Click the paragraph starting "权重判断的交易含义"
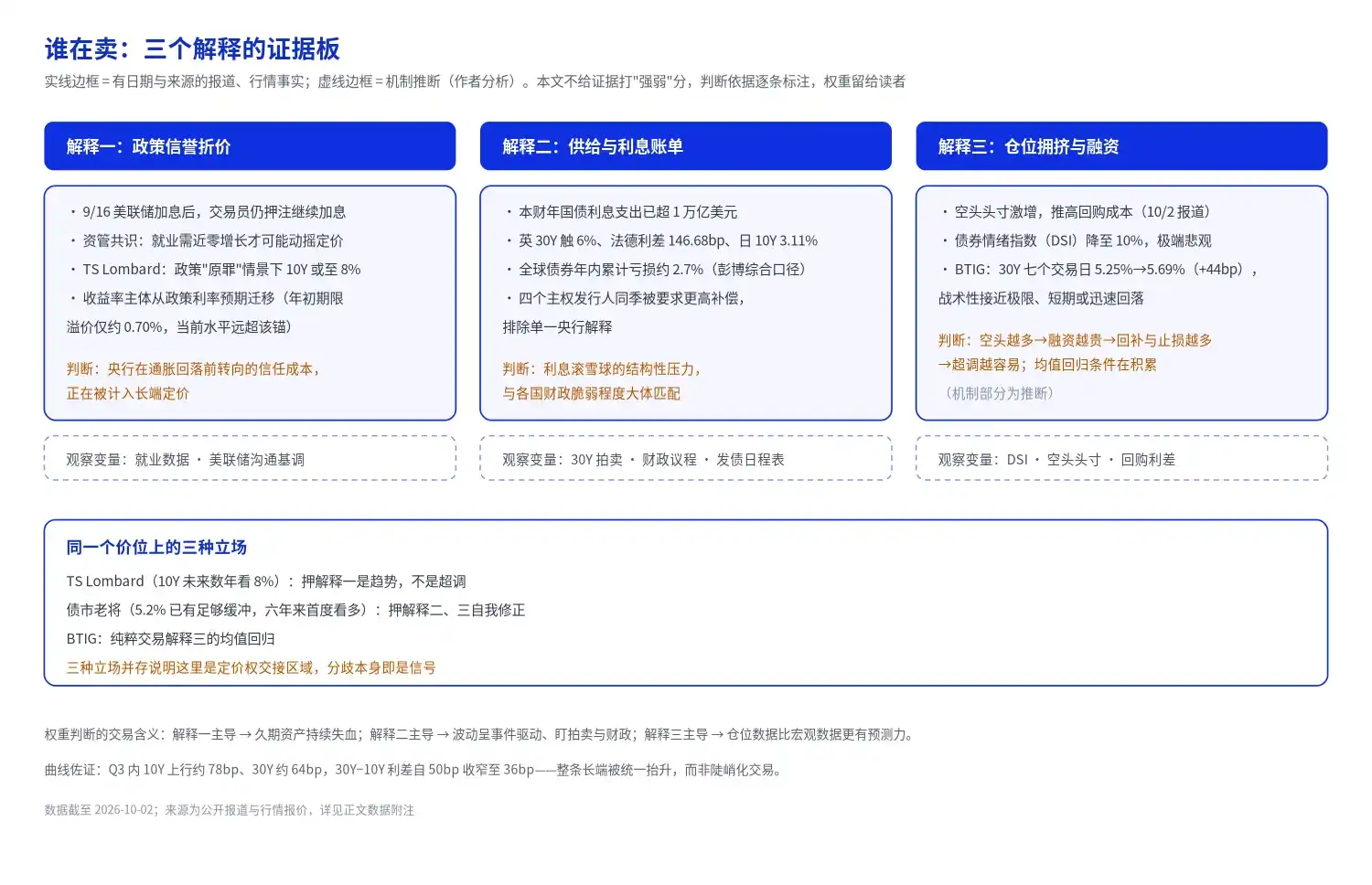 point(481,734)
